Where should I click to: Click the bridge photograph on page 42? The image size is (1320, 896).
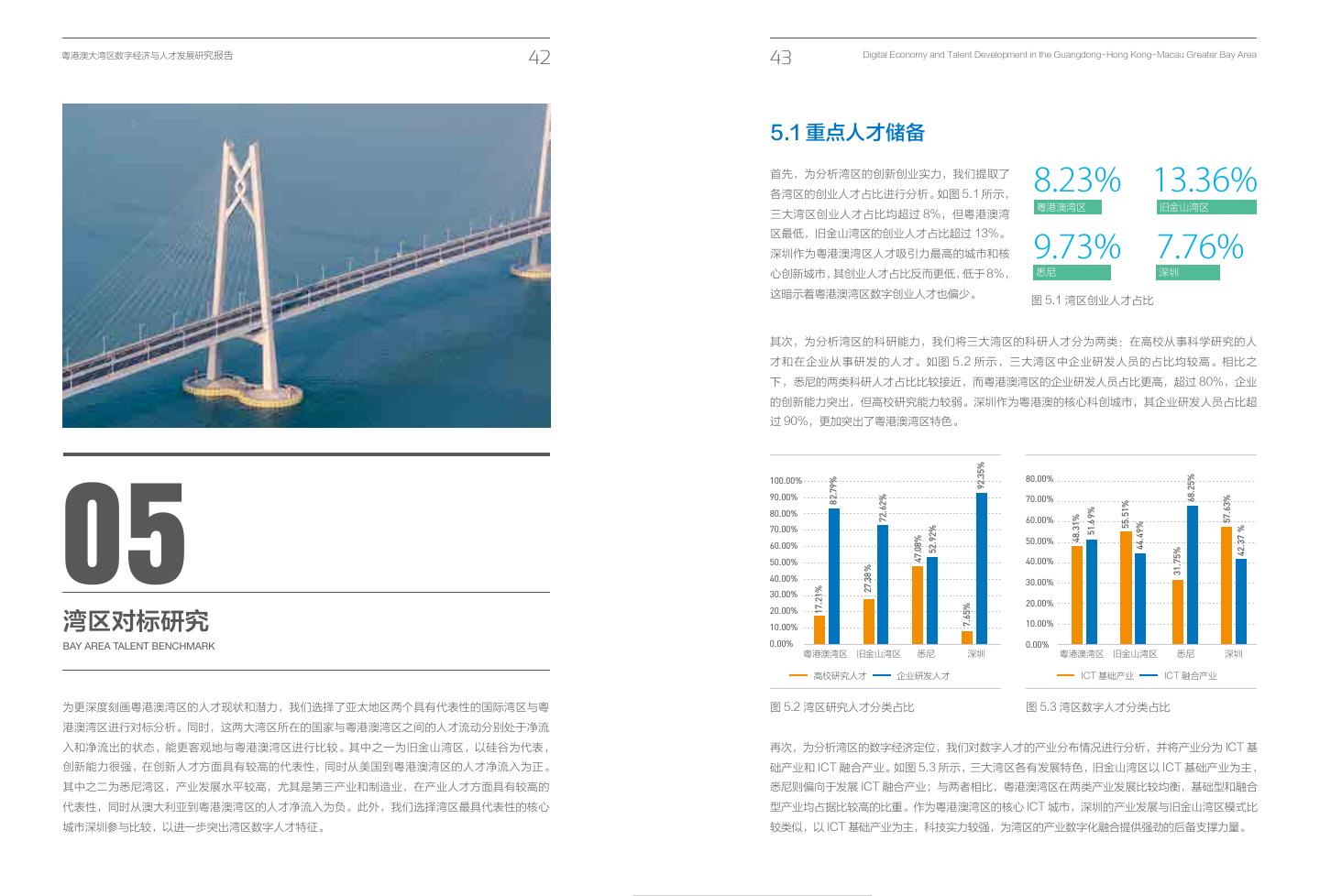306,266
